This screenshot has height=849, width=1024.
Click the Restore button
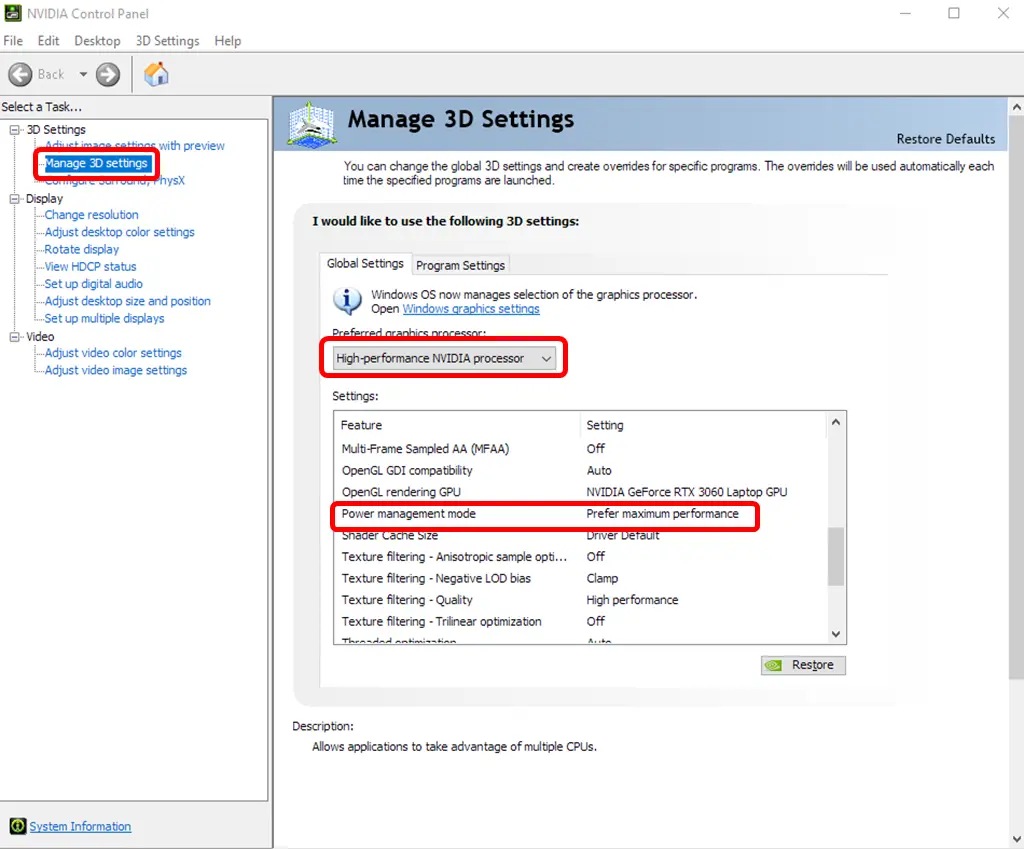[803, 665]
